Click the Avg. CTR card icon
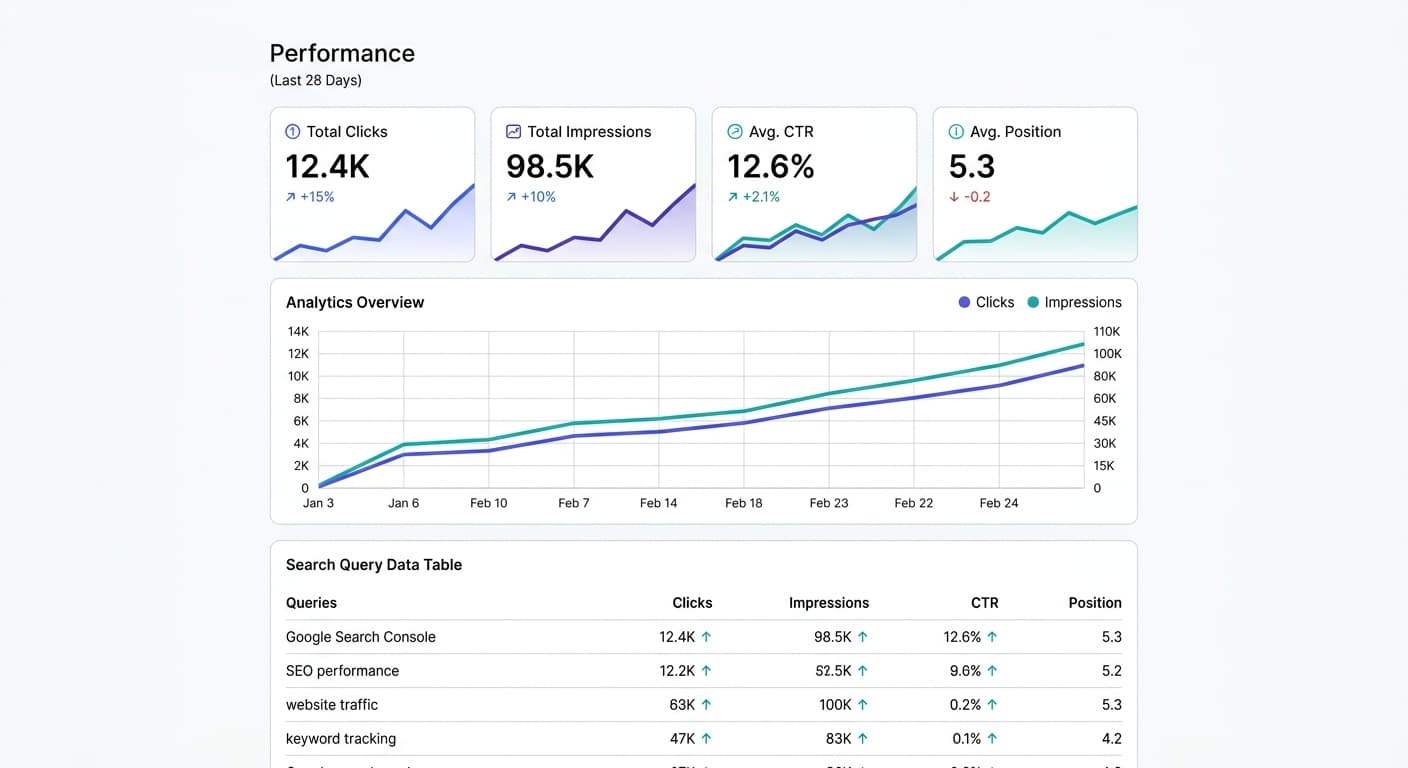The height and width of the screenshot is (768, 1408). point(735,131)
